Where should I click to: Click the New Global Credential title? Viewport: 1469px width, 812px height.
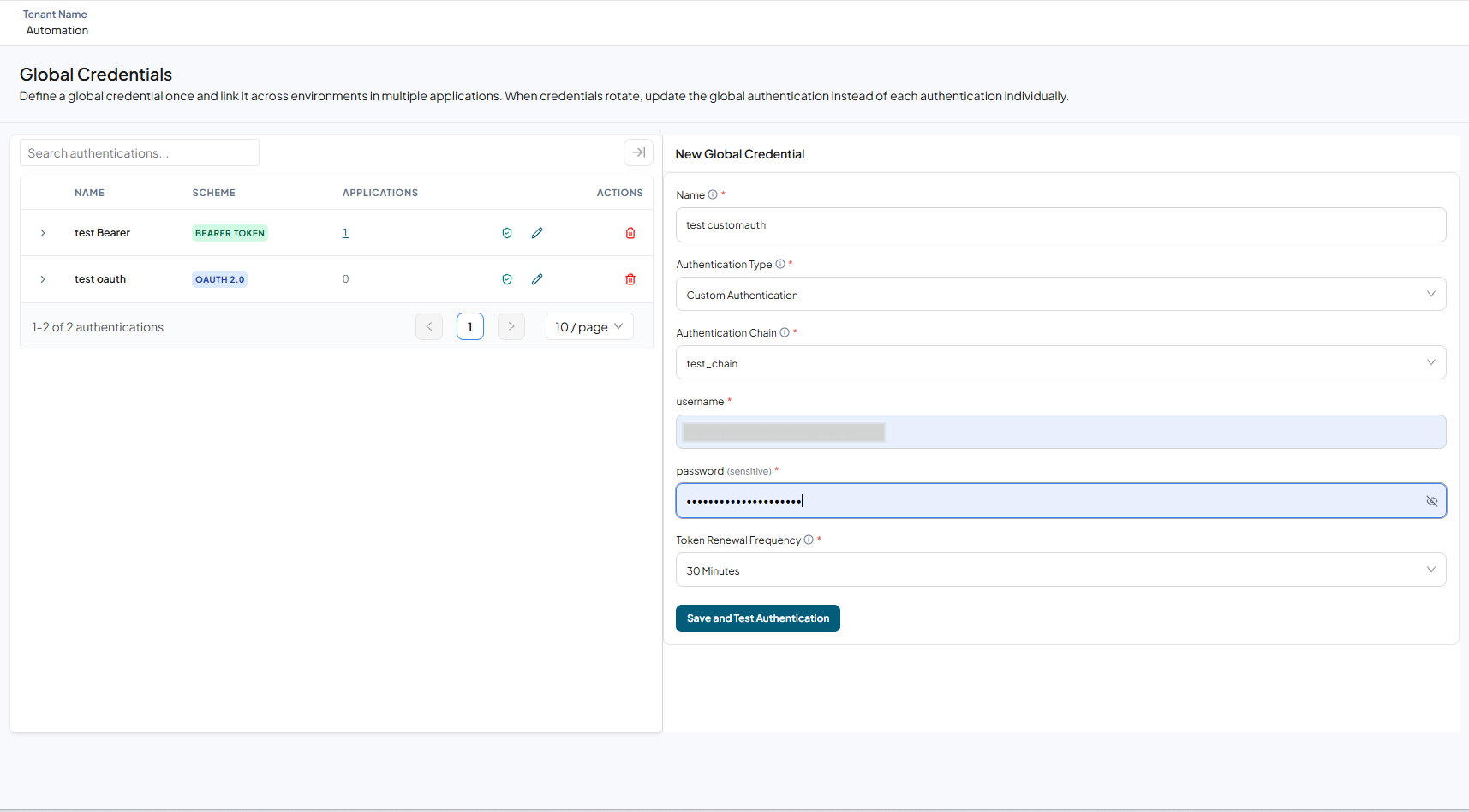(x=740, y=154)
